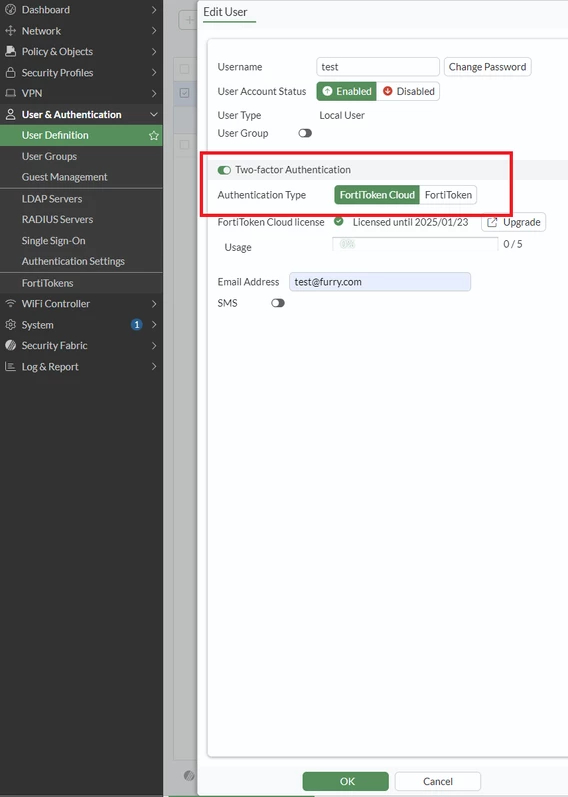Click the create new plus button behind dialog
568x797 pixels.
tap(189, 20)
